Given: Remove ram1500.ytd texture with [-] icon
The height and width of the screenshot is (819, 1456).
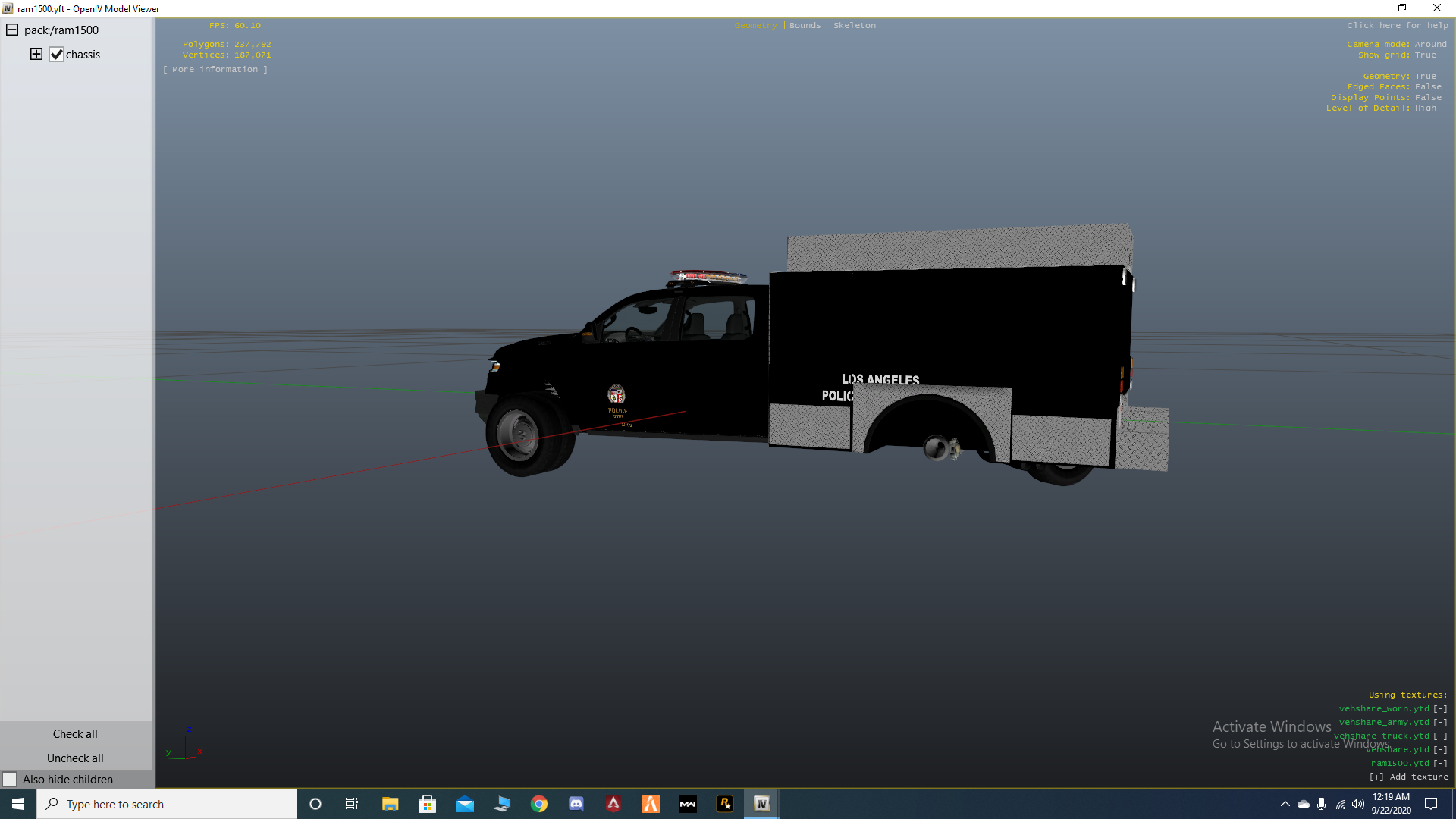Looking at the screenshot, I should coord(1440,764).
